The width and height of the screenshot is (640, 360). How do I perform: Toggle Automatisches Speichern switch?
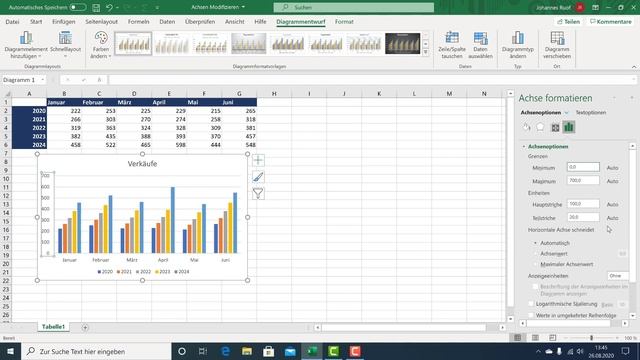[x=78, y=7]
